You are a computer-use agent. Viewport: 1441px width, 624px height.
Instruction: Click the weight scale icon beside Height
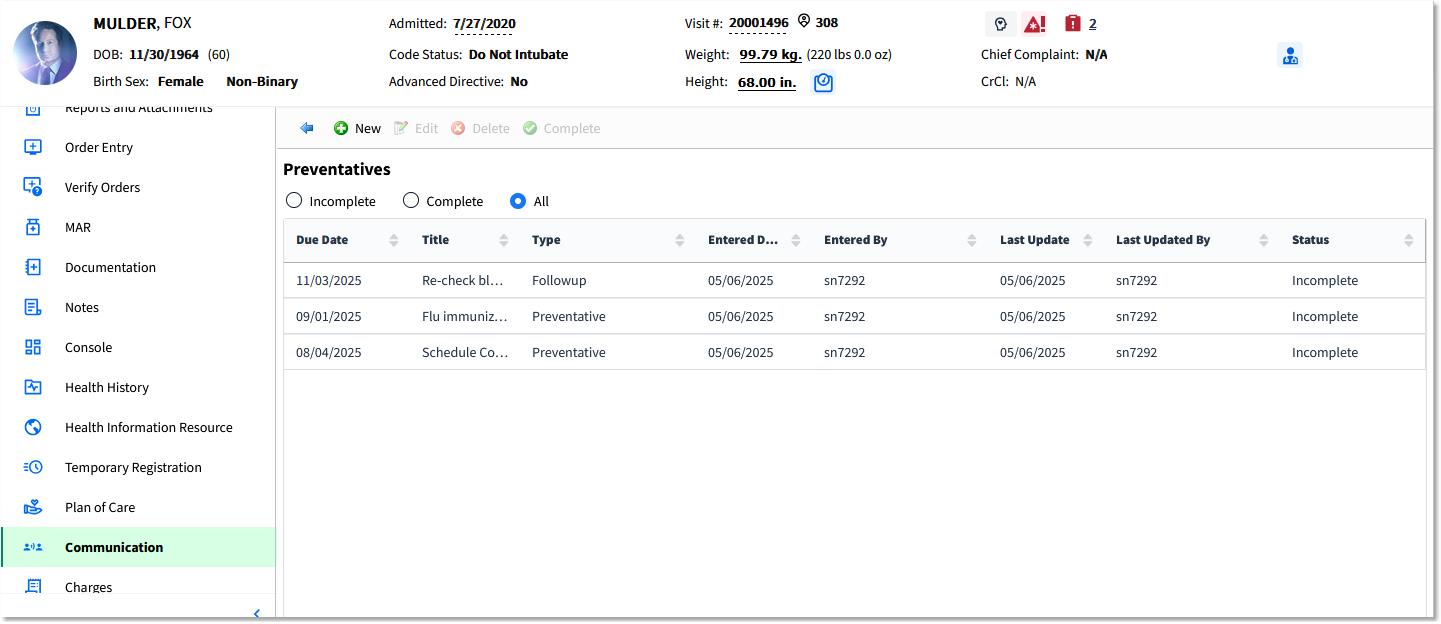823,82
